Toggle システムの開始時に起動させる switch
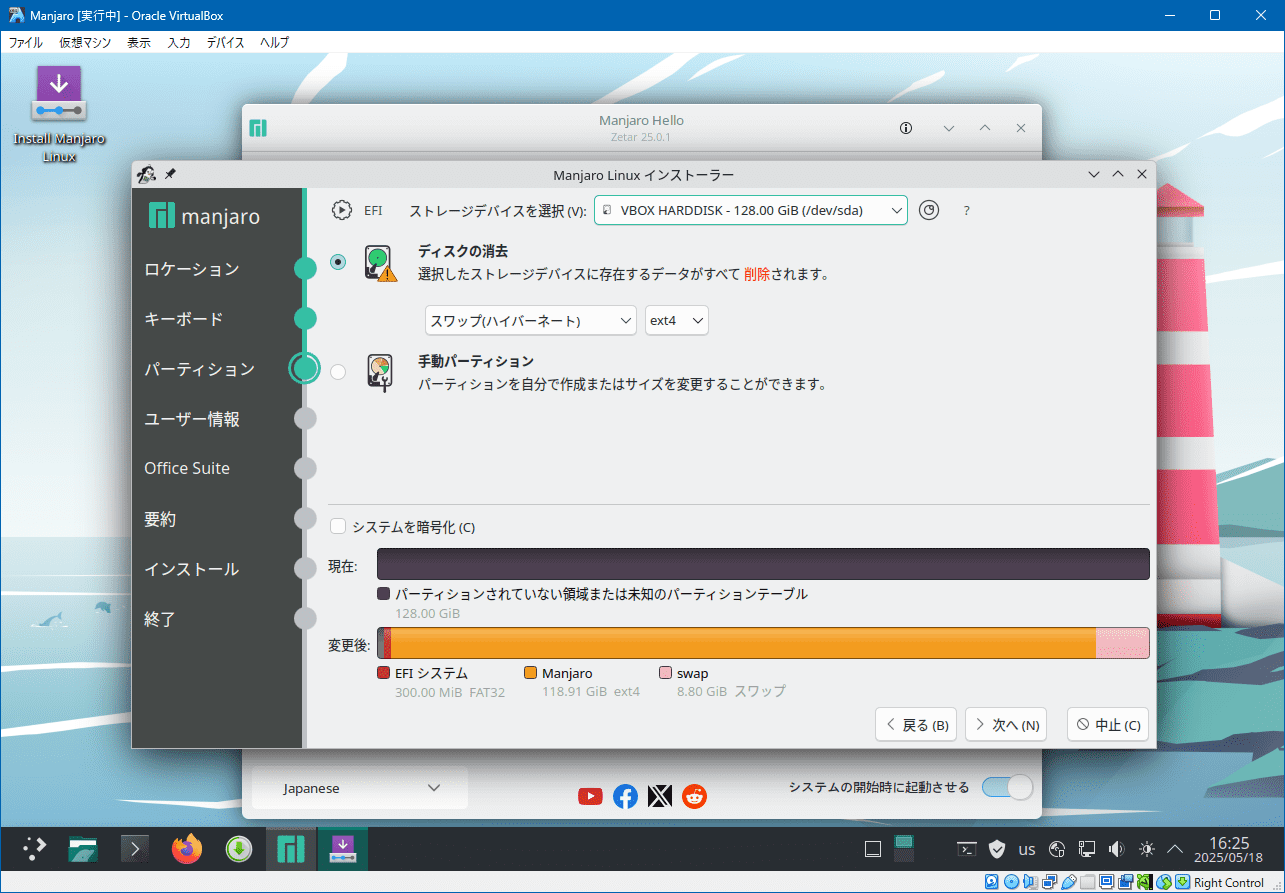 pos(1007,787)
